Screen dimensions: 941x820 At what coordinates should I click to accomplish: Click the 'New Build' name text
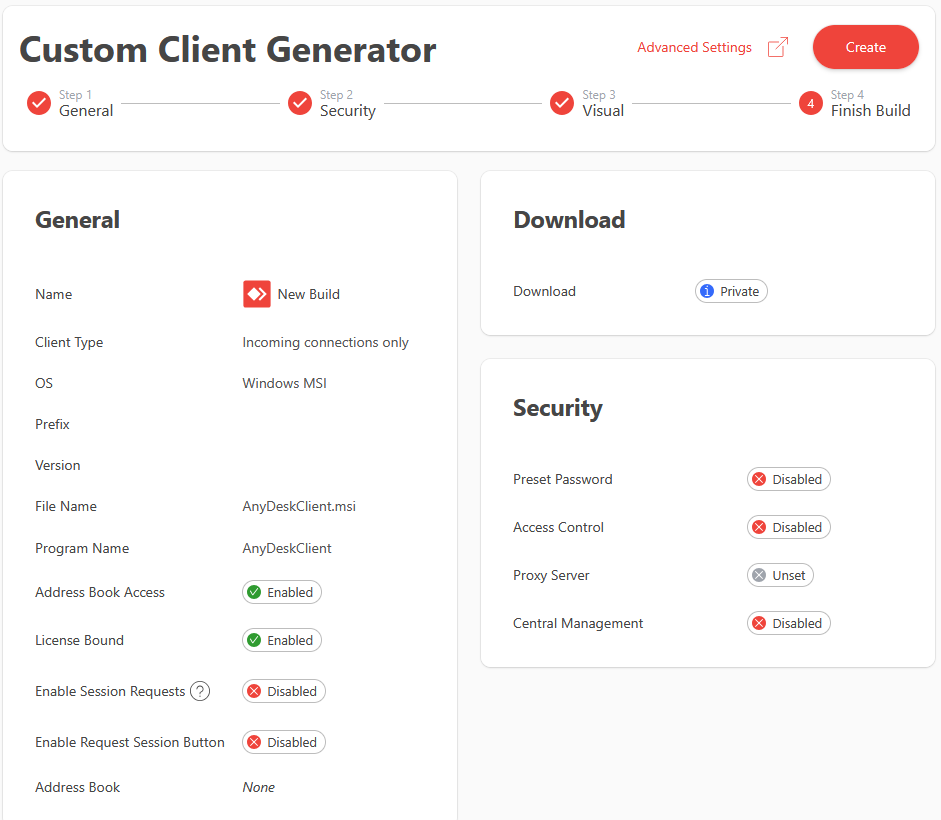coord(308,294)
